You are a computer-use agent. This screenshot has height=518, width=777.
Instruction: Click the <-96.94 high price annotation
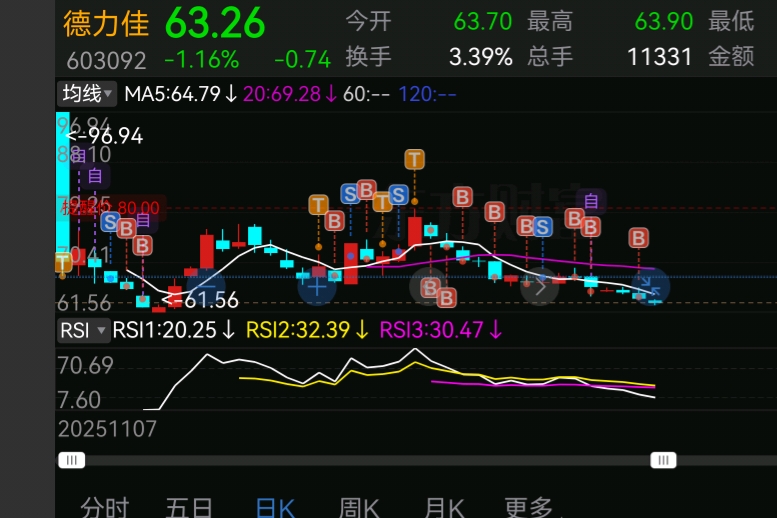105,136
